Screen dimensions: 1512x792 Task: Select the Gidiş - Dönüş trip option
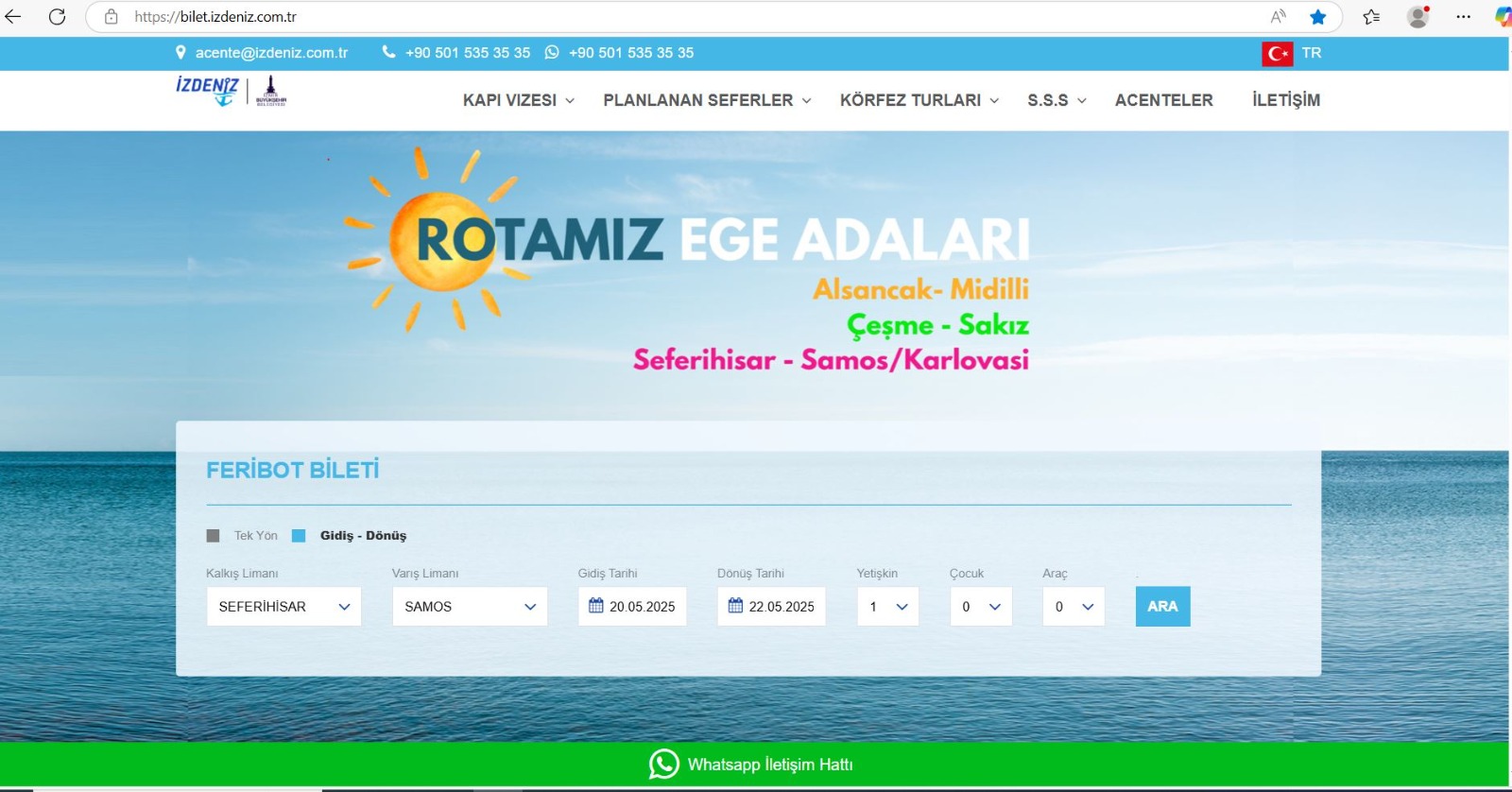(x=300, y=536)
